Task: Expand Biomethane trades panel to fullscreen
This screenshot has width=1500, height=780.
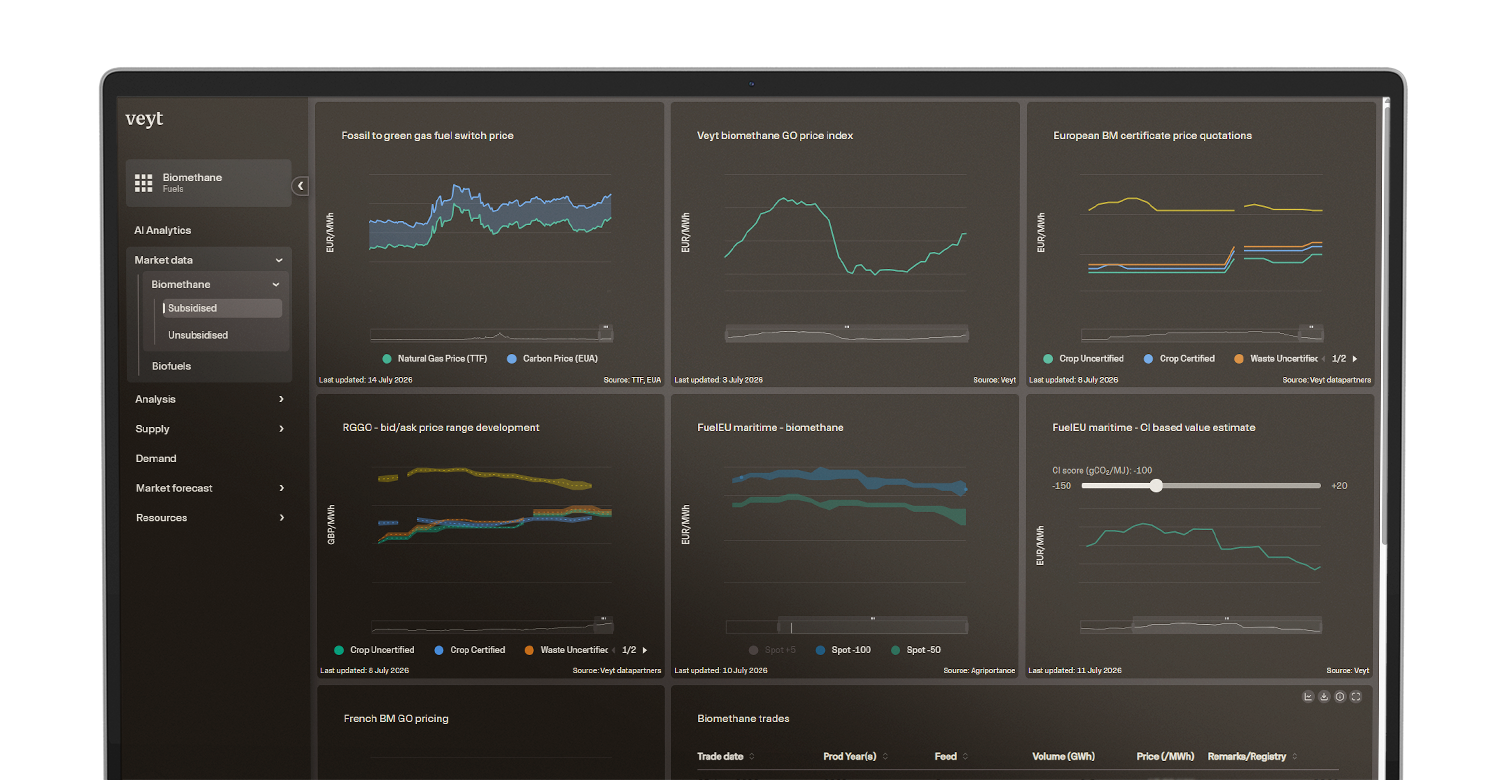Action: [1356, 697]
